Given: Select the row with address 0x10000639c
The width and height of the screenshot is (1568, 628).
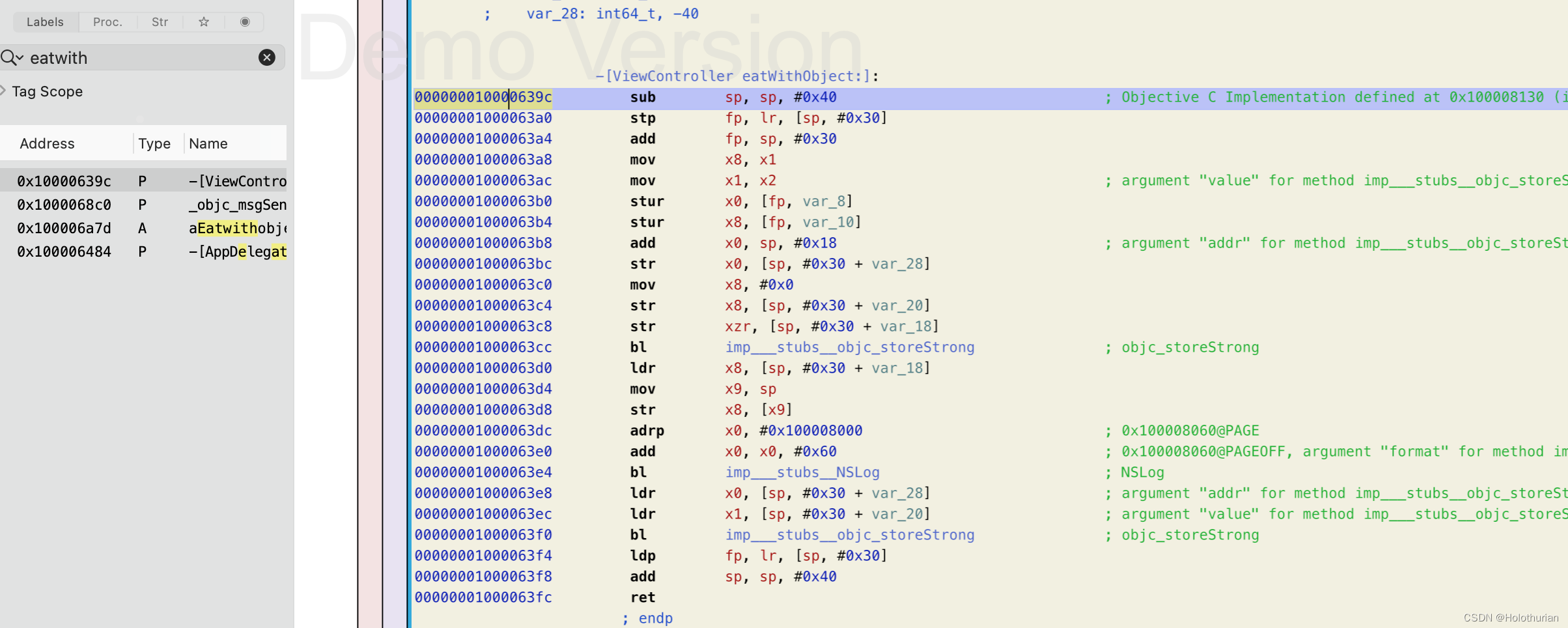Looking at the screenshot, I should click(143, 181).
